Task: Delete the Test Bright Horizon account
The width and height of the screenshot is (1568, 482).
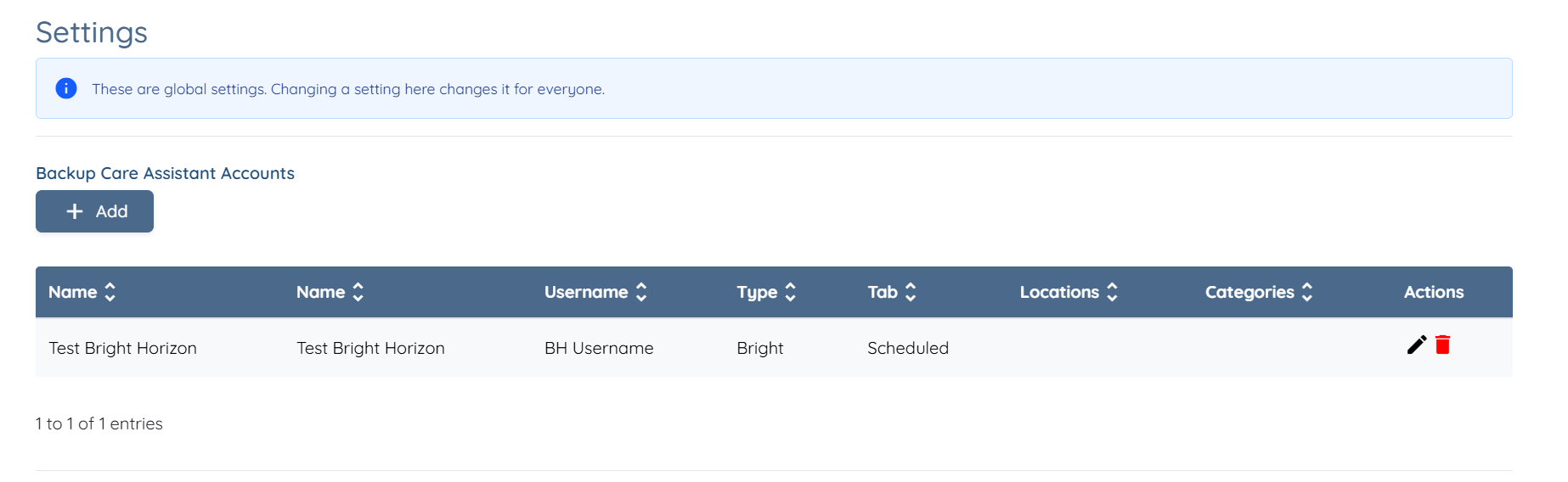Action: [x=1442, y=345]
